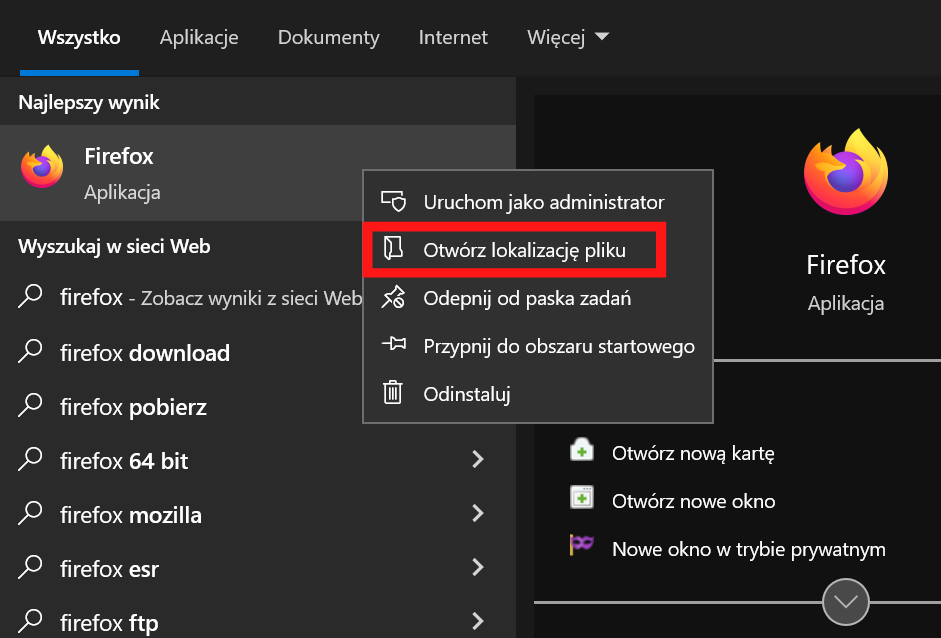Click the round down-chevron button in preview pane
Screen dimensions: 941x638
(846, 601)
